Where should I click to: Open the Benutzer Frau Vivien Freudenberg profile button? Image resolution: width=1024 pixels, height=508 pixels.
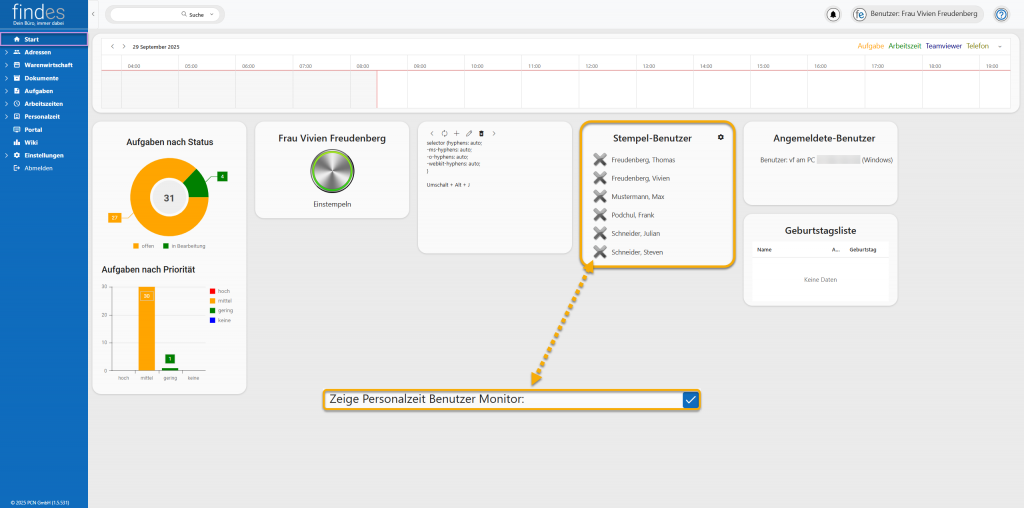click(x=916, y=15)
